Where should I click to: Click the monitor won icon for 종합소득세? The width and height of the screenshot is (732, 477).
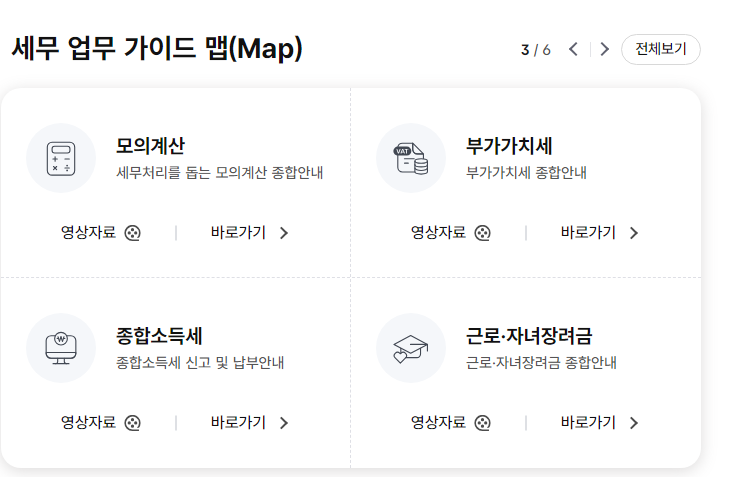[61, 348]
